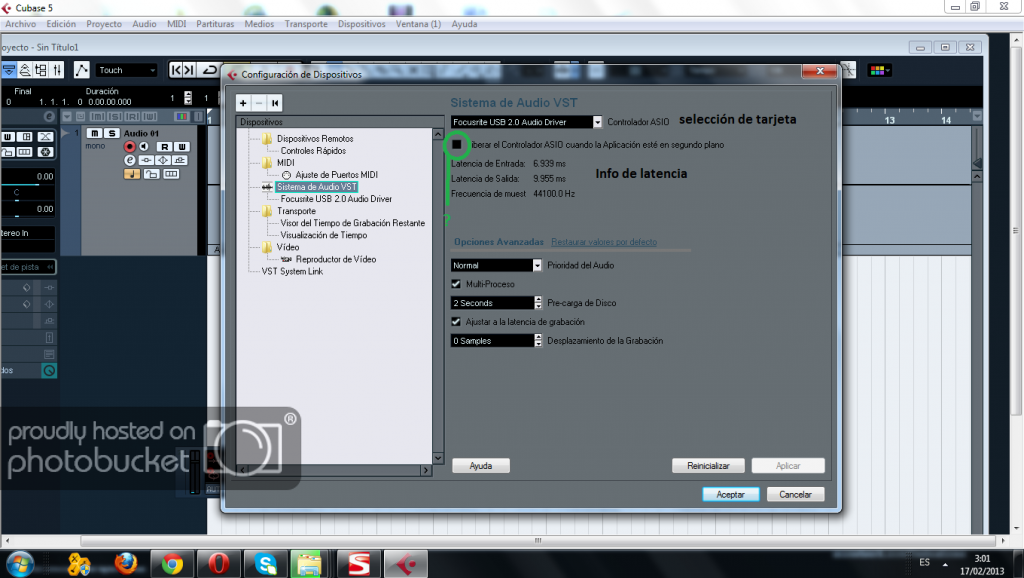The image size is (1024, 578).
Task: Click the reset devices arrow icon
Action: pyautogui.click(x=275, y=103)
